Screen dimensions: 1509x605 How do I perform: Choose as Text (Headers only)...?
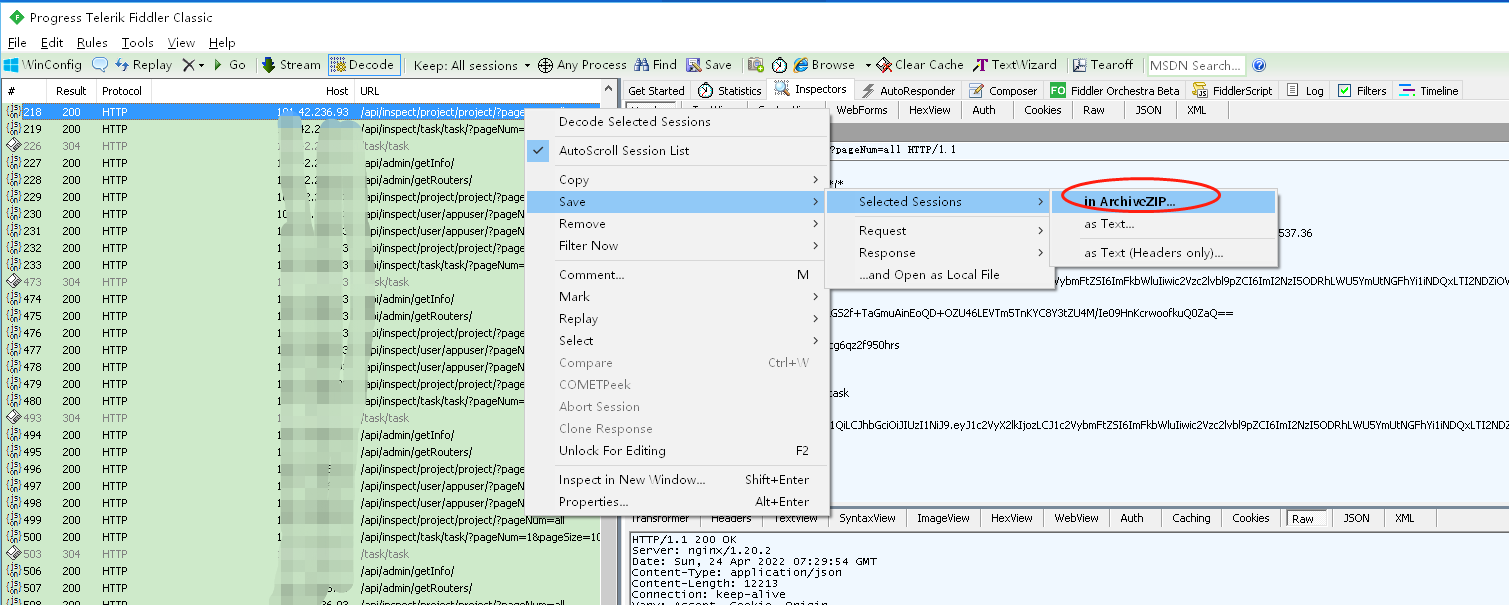(1163, 253)
